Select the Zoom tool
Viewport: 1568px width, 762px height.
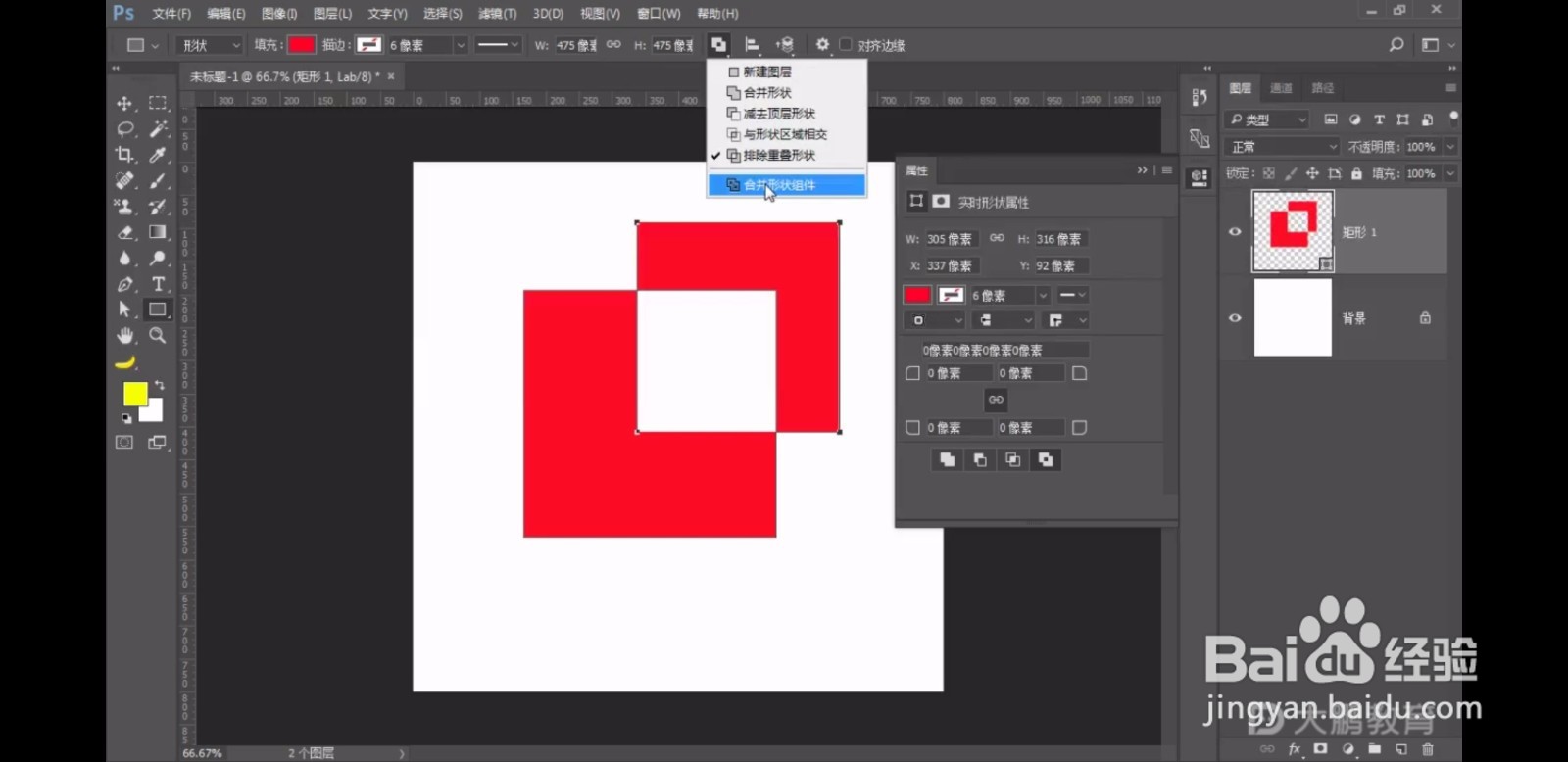click(x=157, y=336)
